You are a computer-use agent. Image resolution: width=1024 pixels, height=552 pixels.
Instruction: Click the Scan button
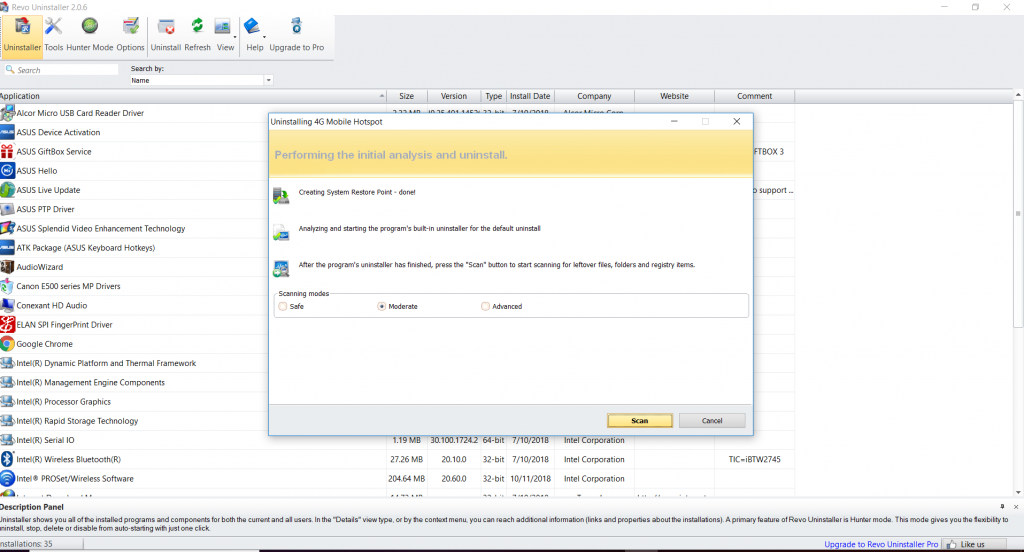tap(640, 421)
